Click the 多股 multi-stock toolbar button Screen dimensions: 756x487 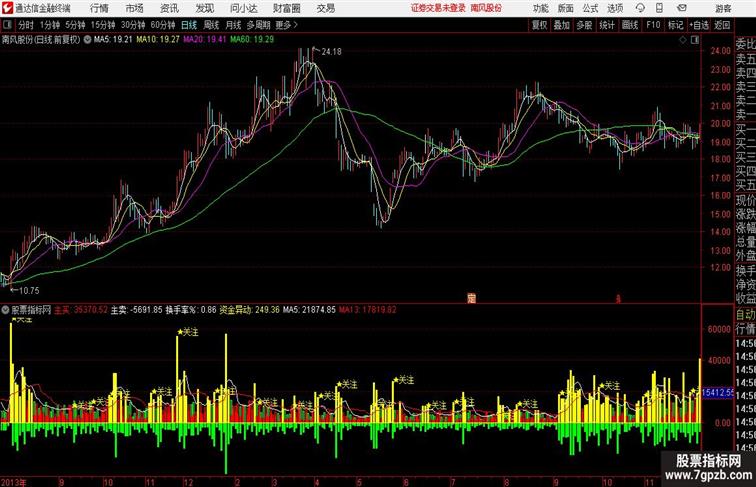click(584, 25)
